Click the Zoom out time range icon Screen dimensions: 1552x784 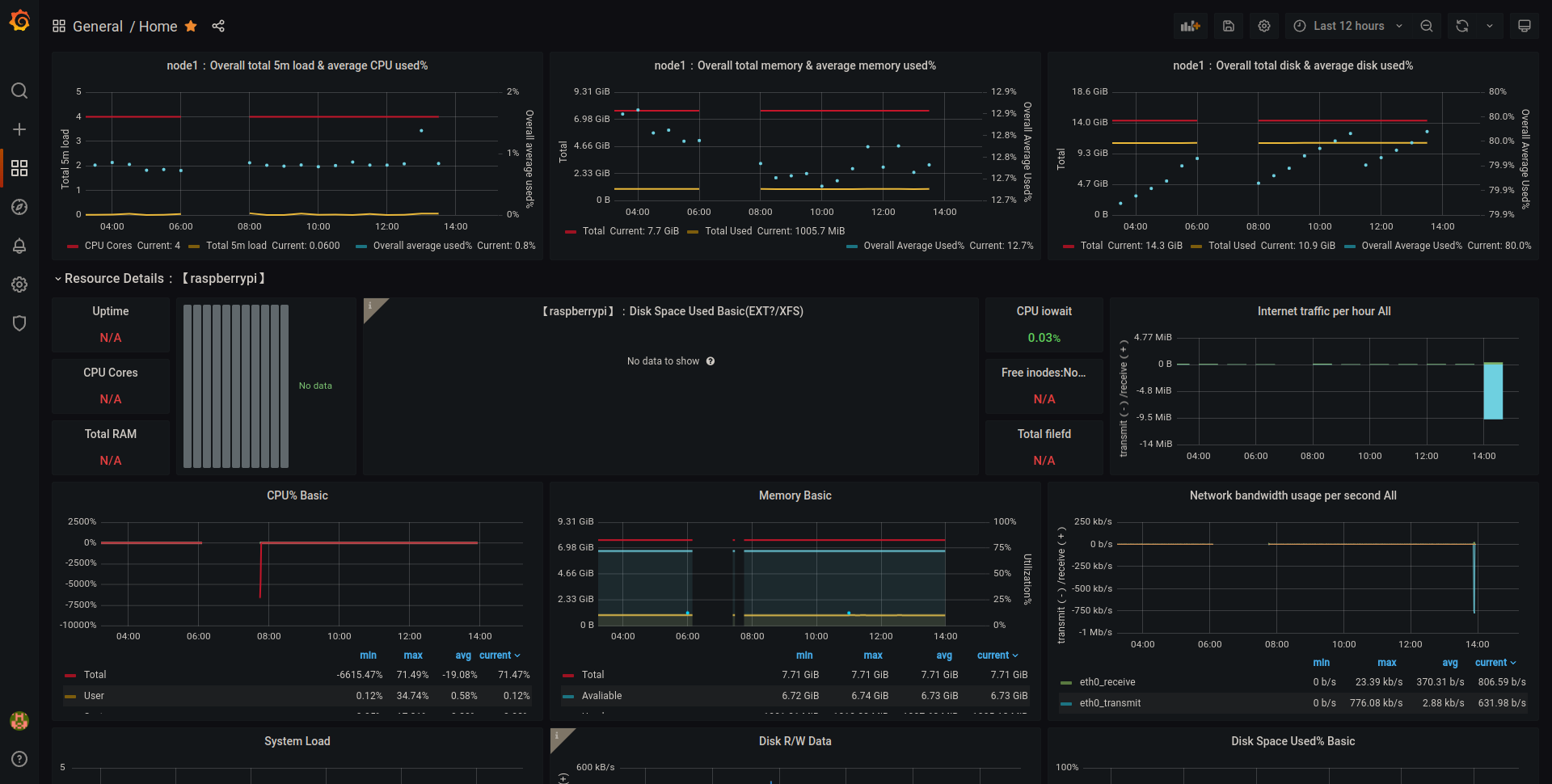pyautogui.click(x=1427, y=26)
